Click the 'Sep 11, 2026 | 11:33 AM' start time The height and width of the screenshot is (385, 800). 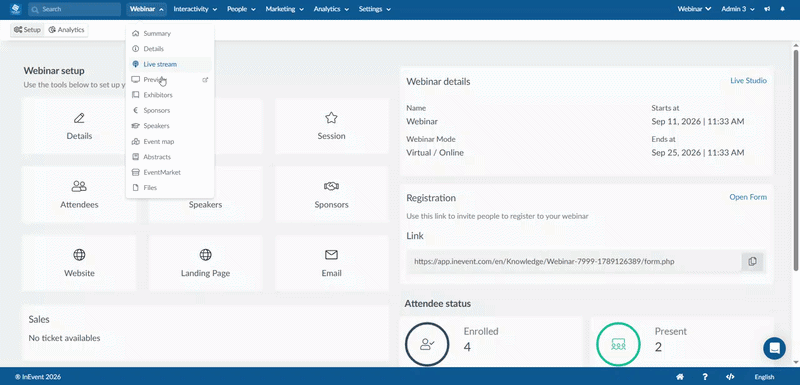697,121
